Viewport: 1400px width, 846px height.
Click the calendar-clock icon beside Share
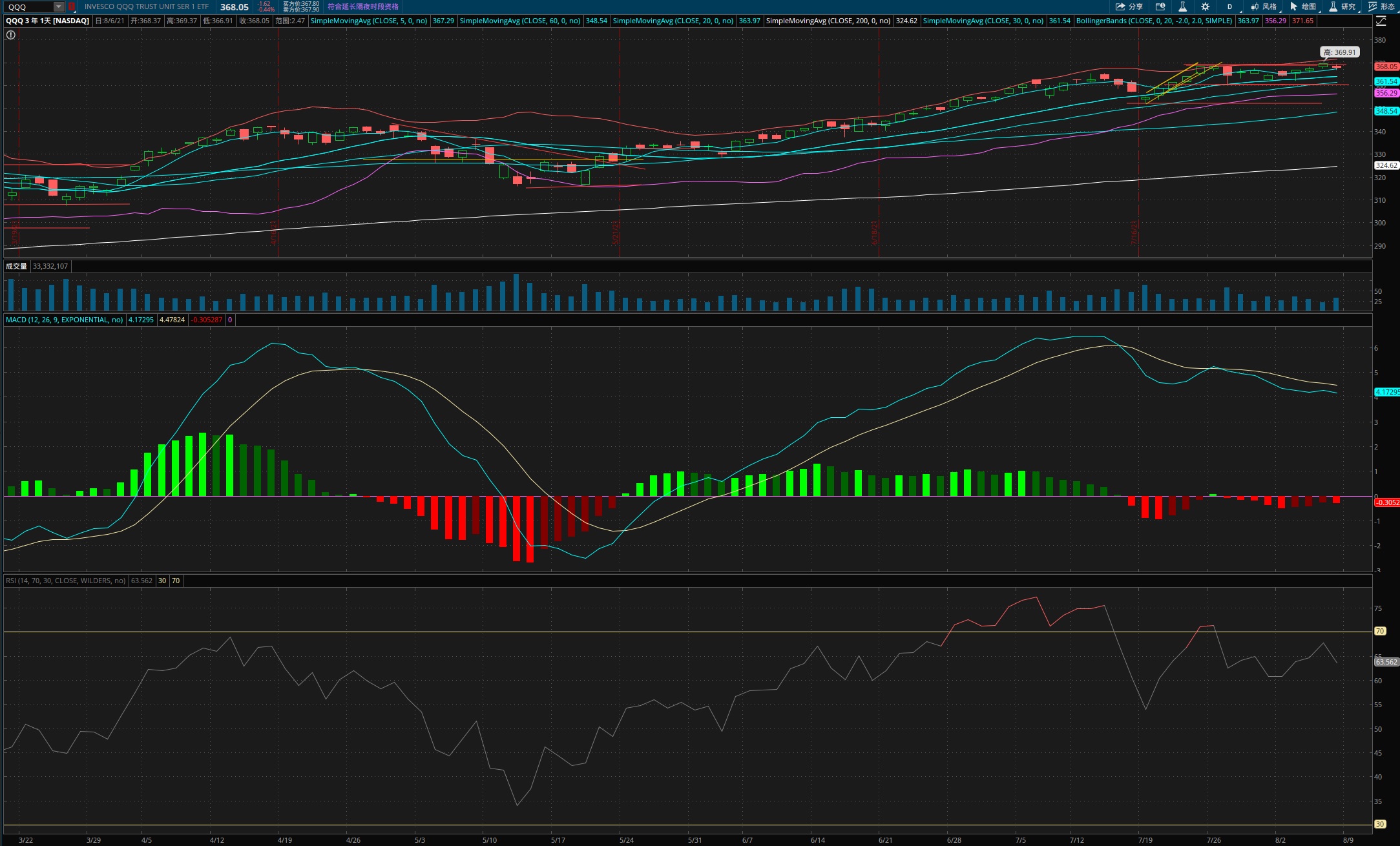pos(1160,6)
